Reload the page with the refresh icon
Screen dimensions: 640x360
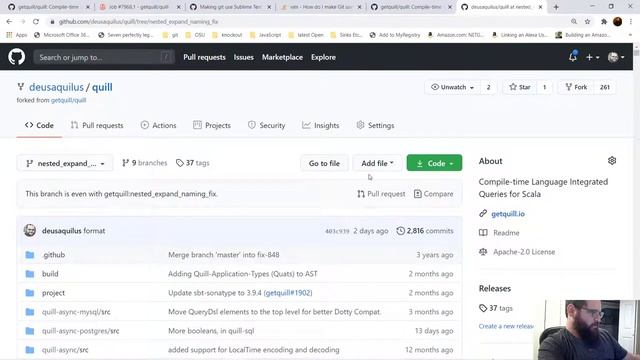click(x=36, y=22)
